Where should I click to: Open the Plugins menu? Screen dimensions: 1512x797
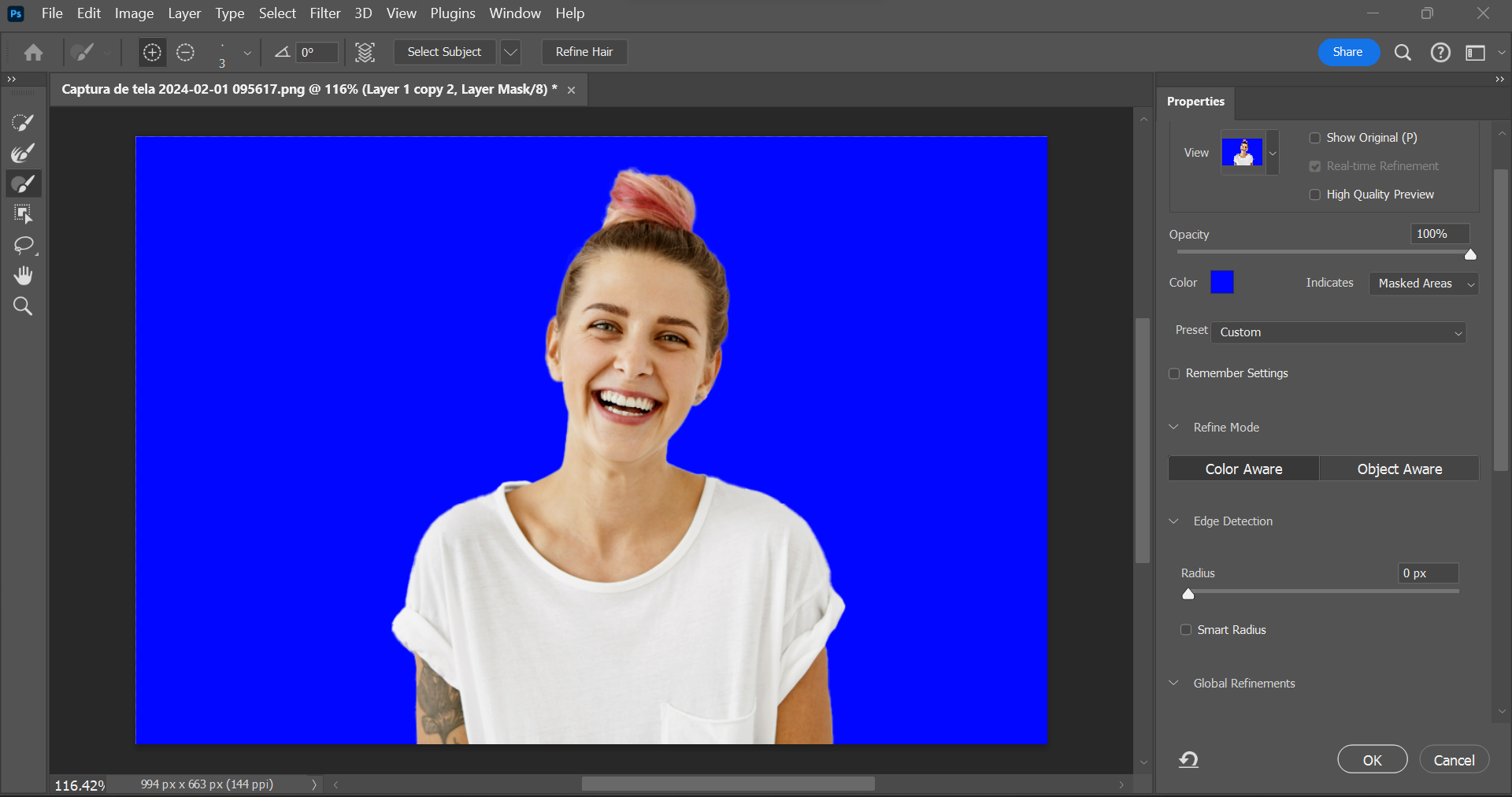click(x=453, y=13)
